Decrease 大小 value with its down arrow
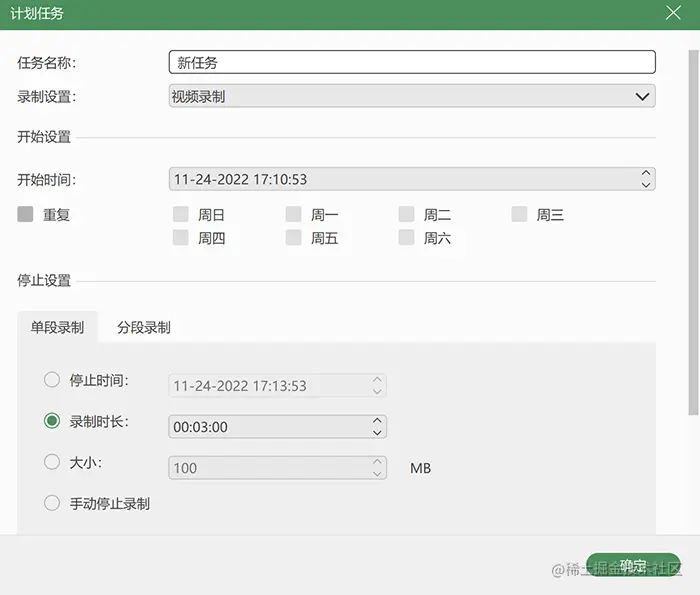700x595 pixels. (x=377, y=474)
